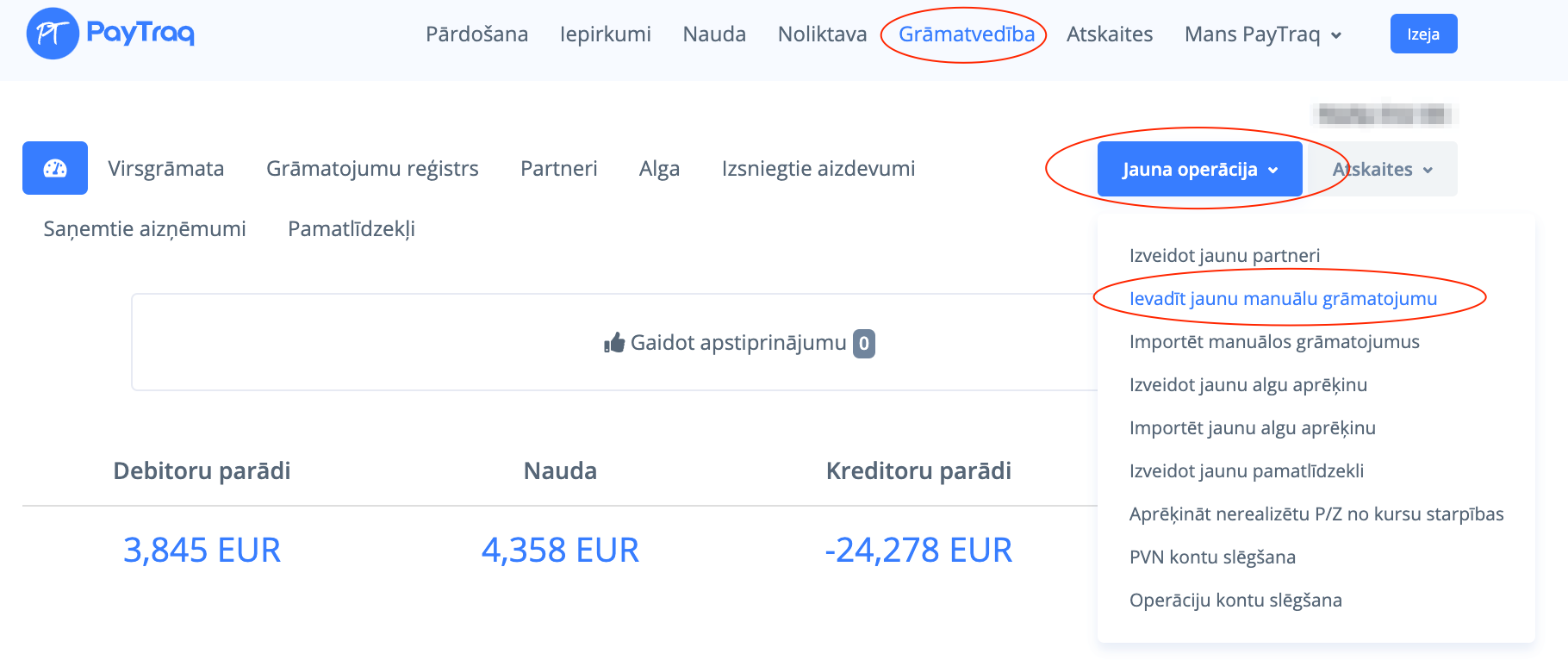Screen dimensions: 1568x660
Task: Select Ievadīt jaunu manuālu grāmatojumu
Action: pyautogui.click(x=1283, y=298)
